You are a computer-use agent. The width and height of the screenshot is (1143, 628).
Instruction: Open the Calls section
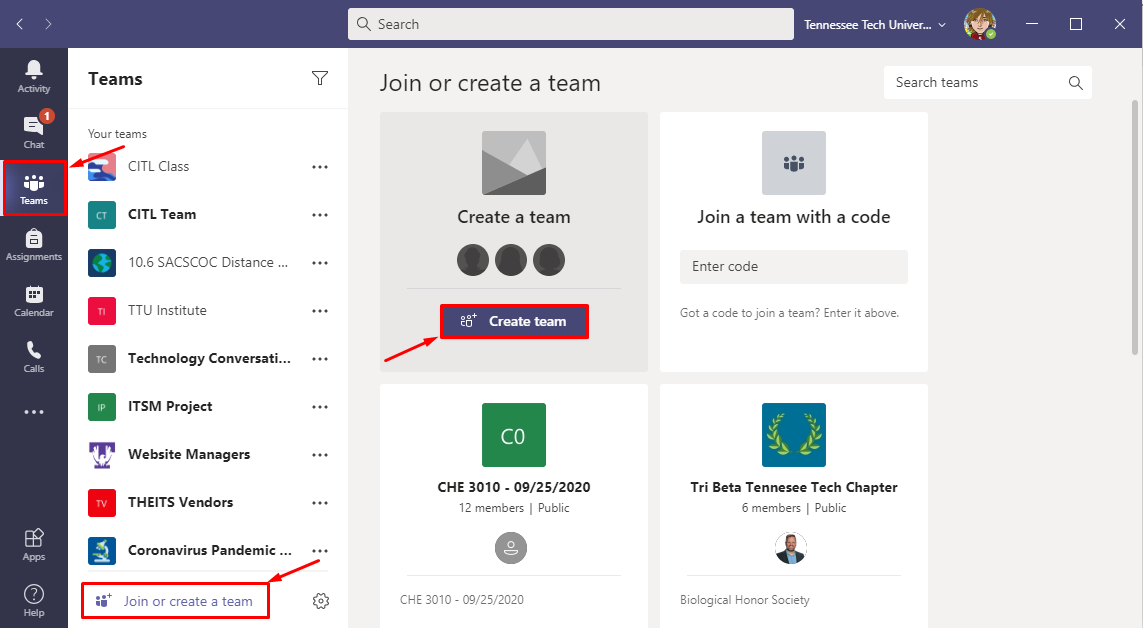[x=34, y=356]
